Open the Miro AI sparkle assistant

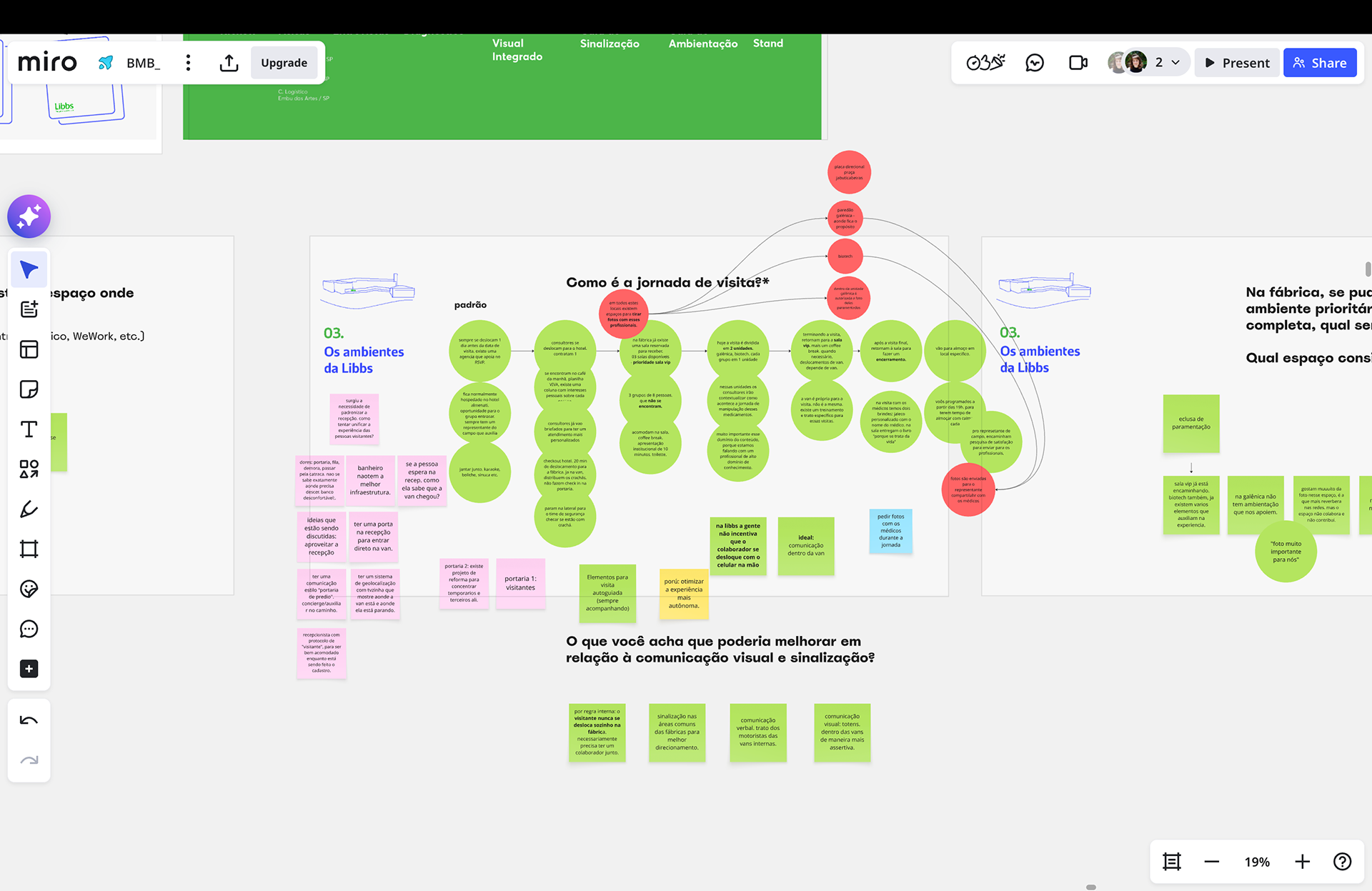pyautogui.click(x=29, y=216)
